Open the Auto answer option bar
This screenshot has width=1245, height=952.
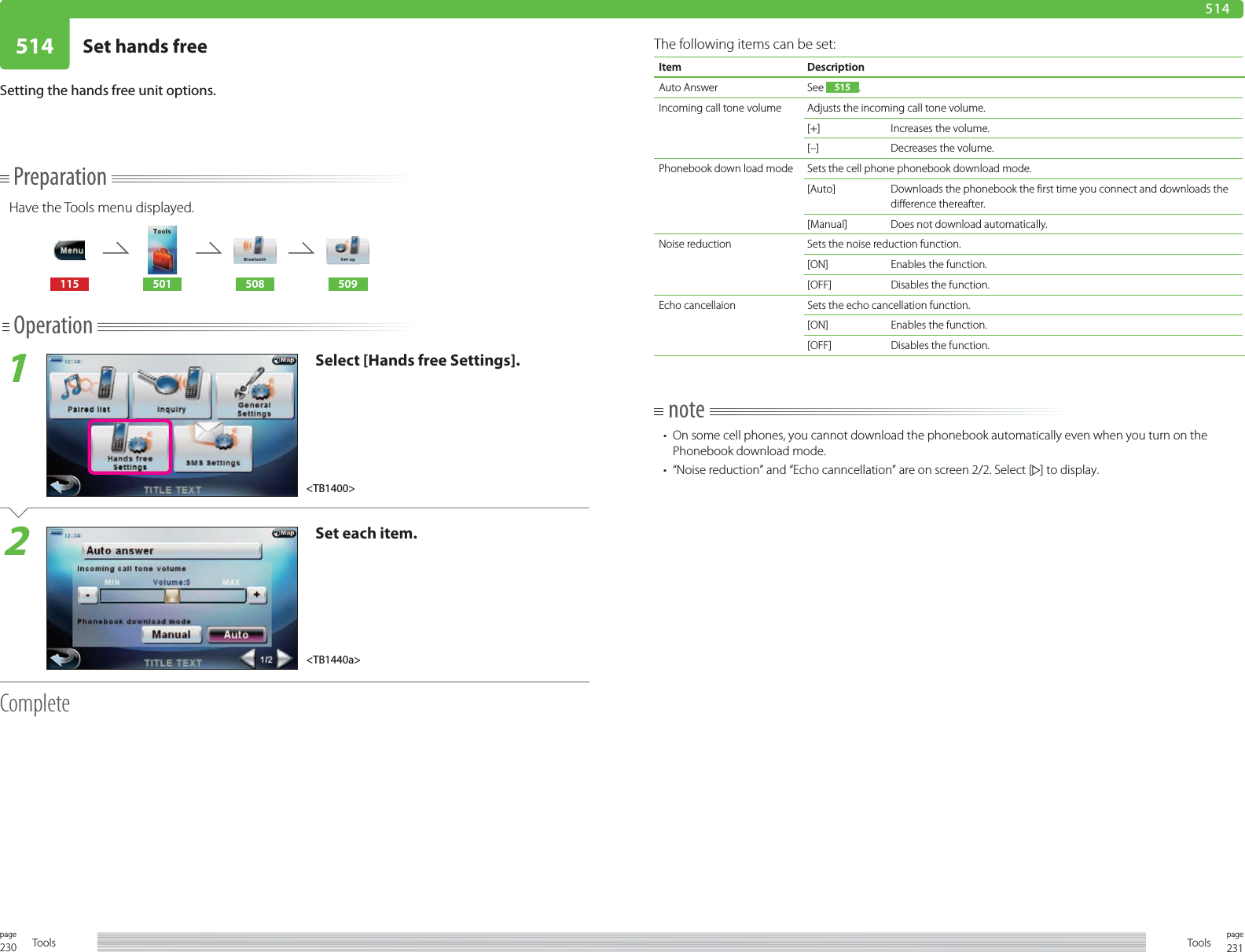point(172,551)
